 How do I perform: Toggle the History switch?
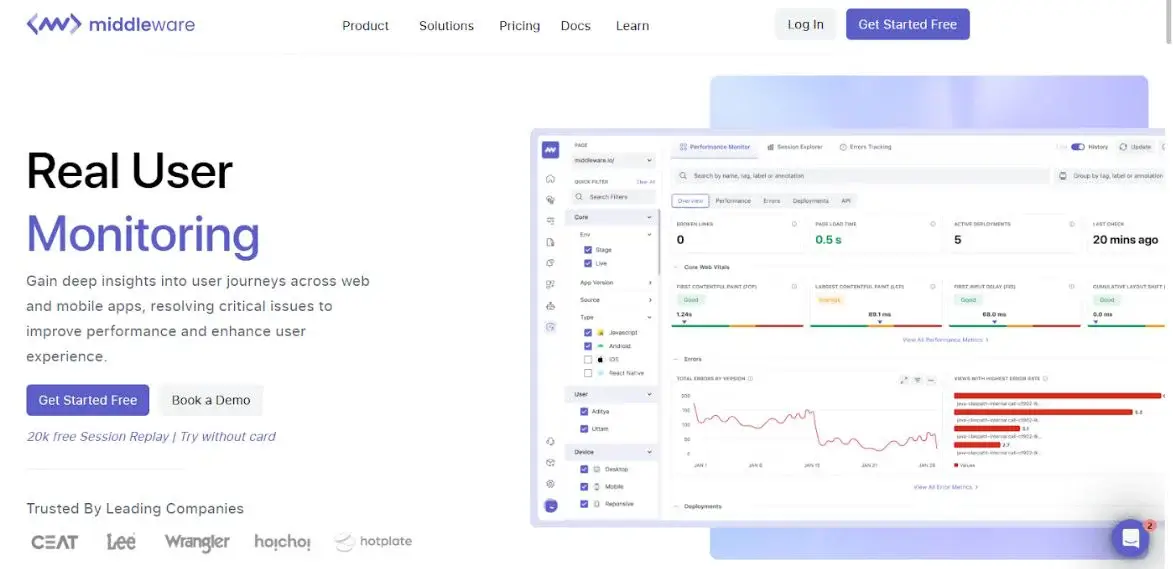(x=1078, y=147)
